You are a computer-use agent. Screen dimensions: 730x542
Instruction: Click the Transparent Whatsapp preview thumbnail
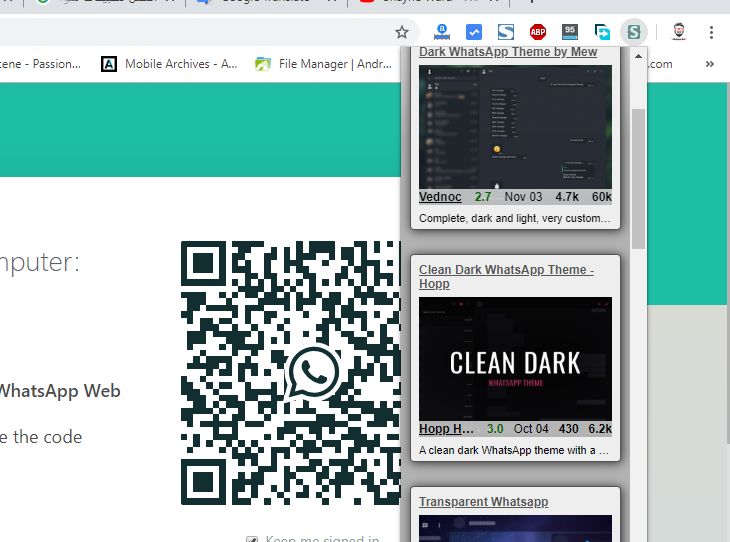tap(515, 528)
